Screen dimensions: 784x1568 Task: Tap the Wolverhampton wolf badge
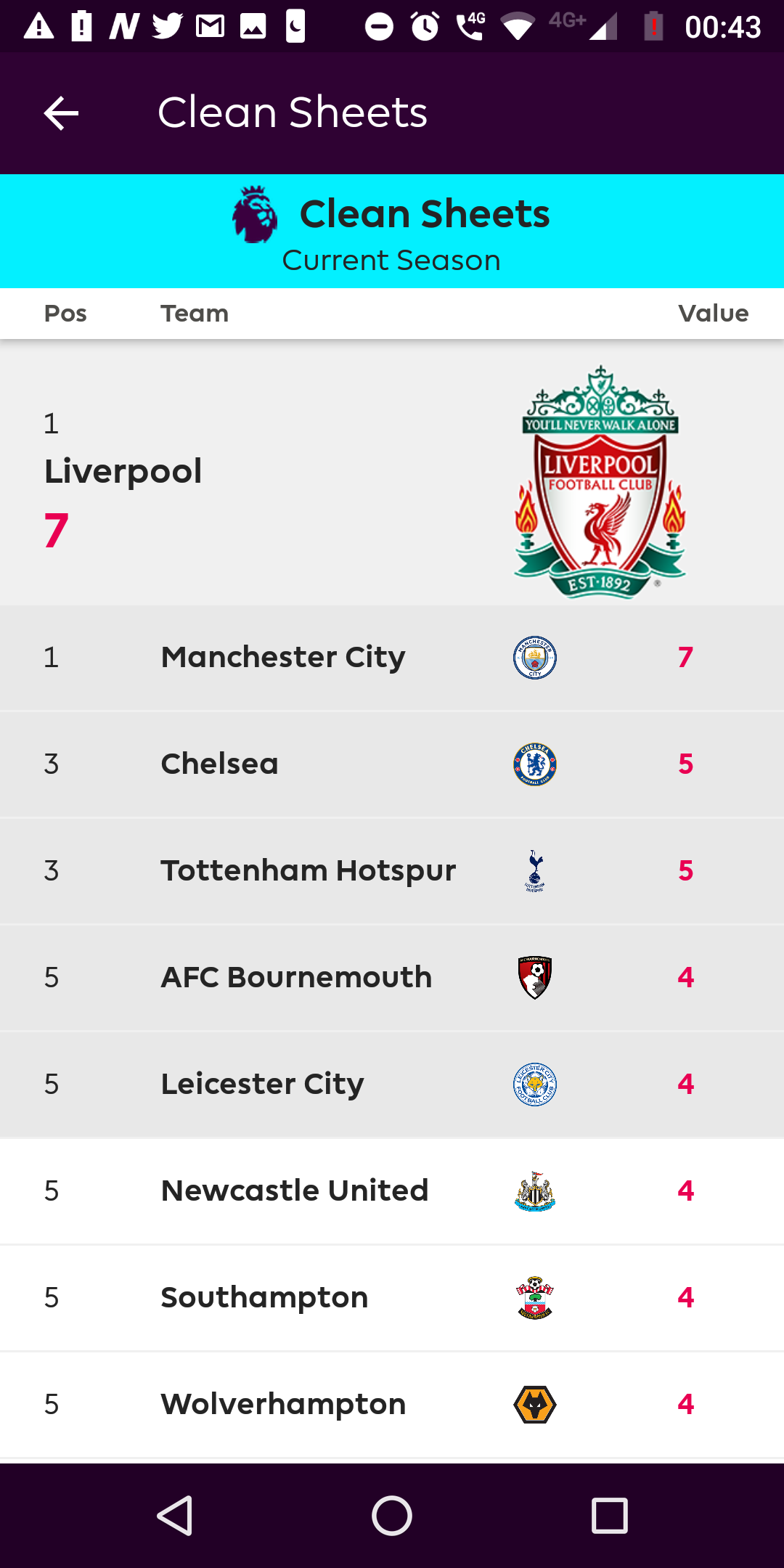pos(535,1404)
